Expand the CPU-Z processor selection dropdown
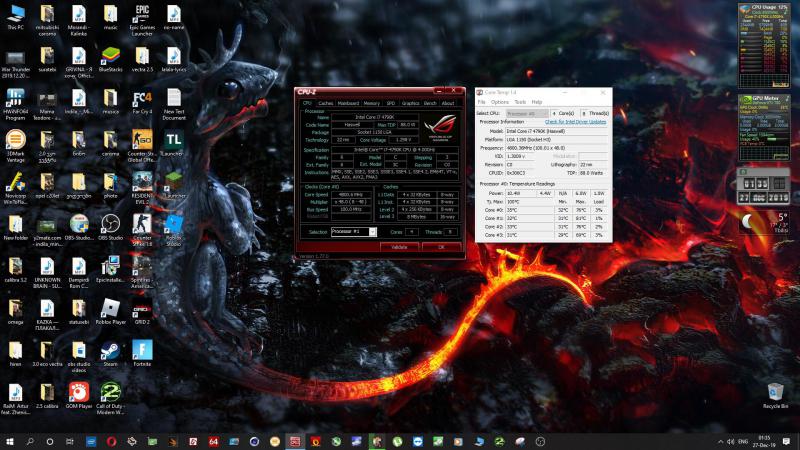 373,231
